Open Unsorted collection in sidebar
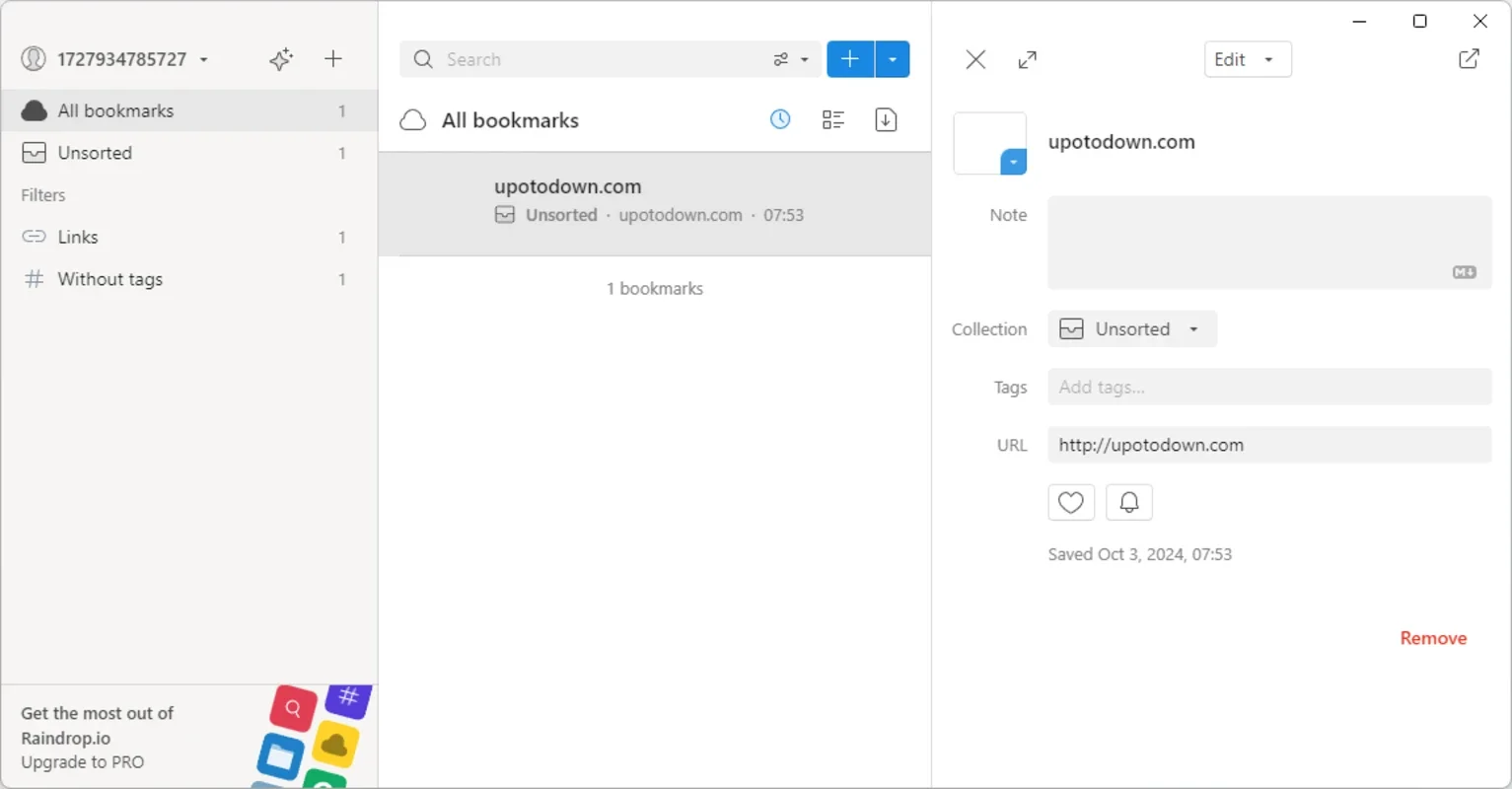This screenshot has height=789, width=1512. pos(189,153)
